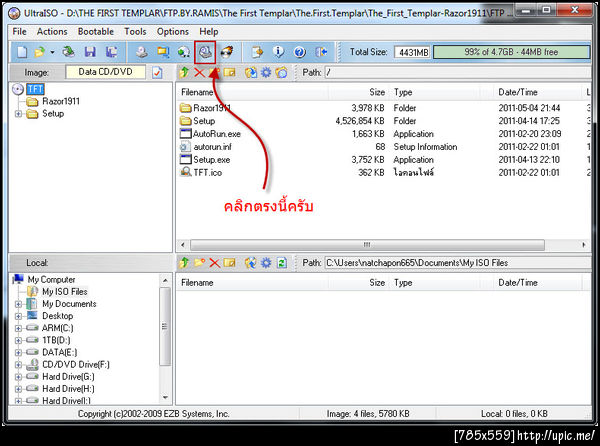Click the add files icon in image pane toolbar
Image resolution: width=600 pixels, height=446 pixels.
click(x=251, y=72)
